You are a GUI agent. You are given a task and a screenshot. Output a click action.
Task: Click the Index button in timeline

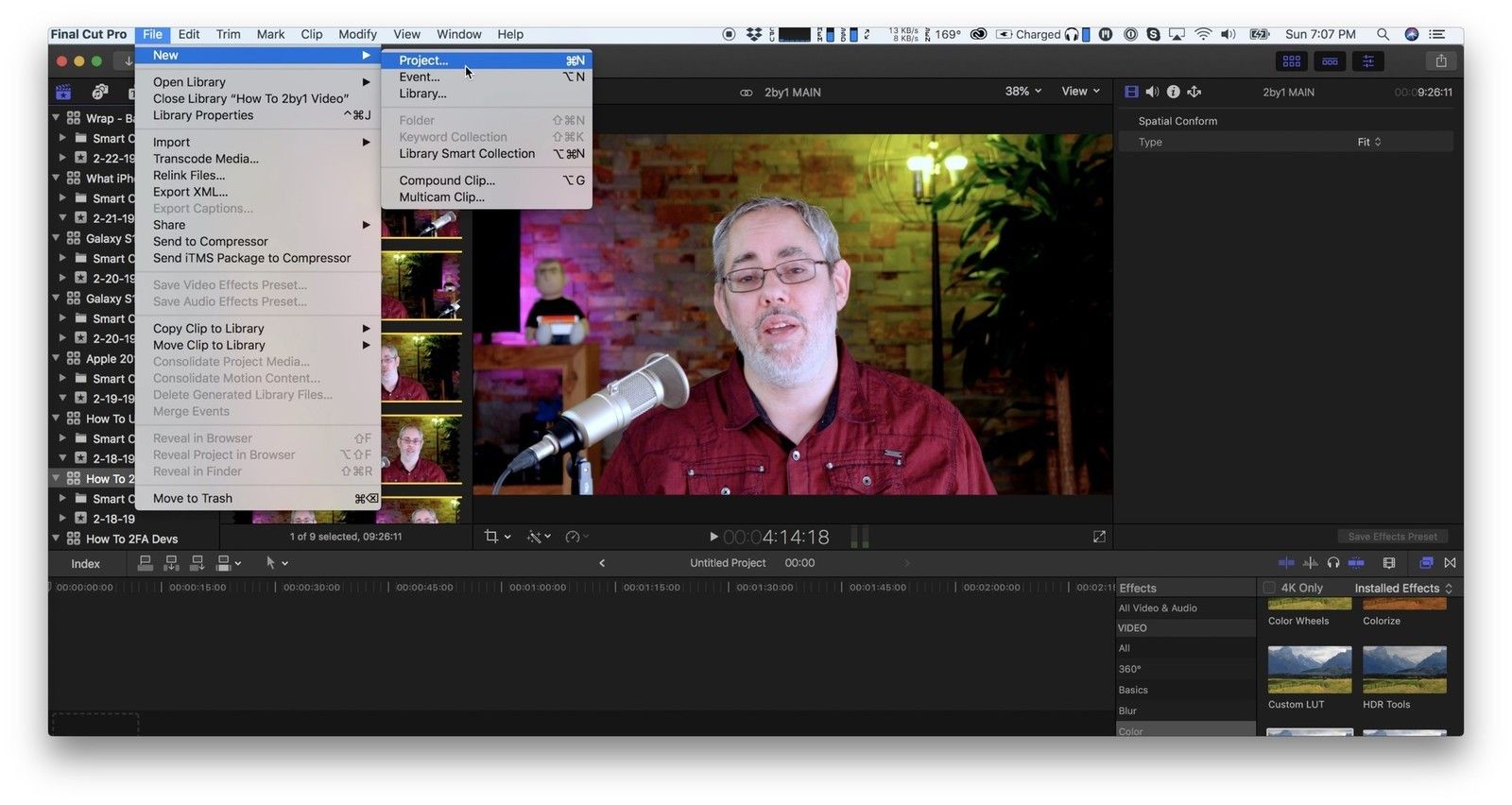85,564
